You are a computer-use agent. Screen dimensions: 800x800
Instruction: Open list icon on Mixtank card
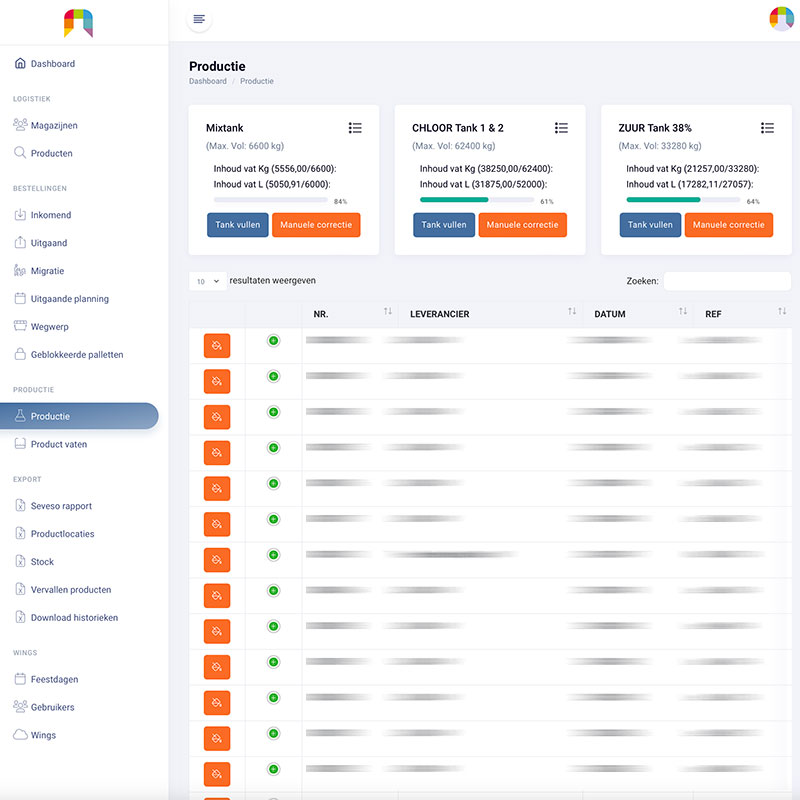[x=355, y=128]
